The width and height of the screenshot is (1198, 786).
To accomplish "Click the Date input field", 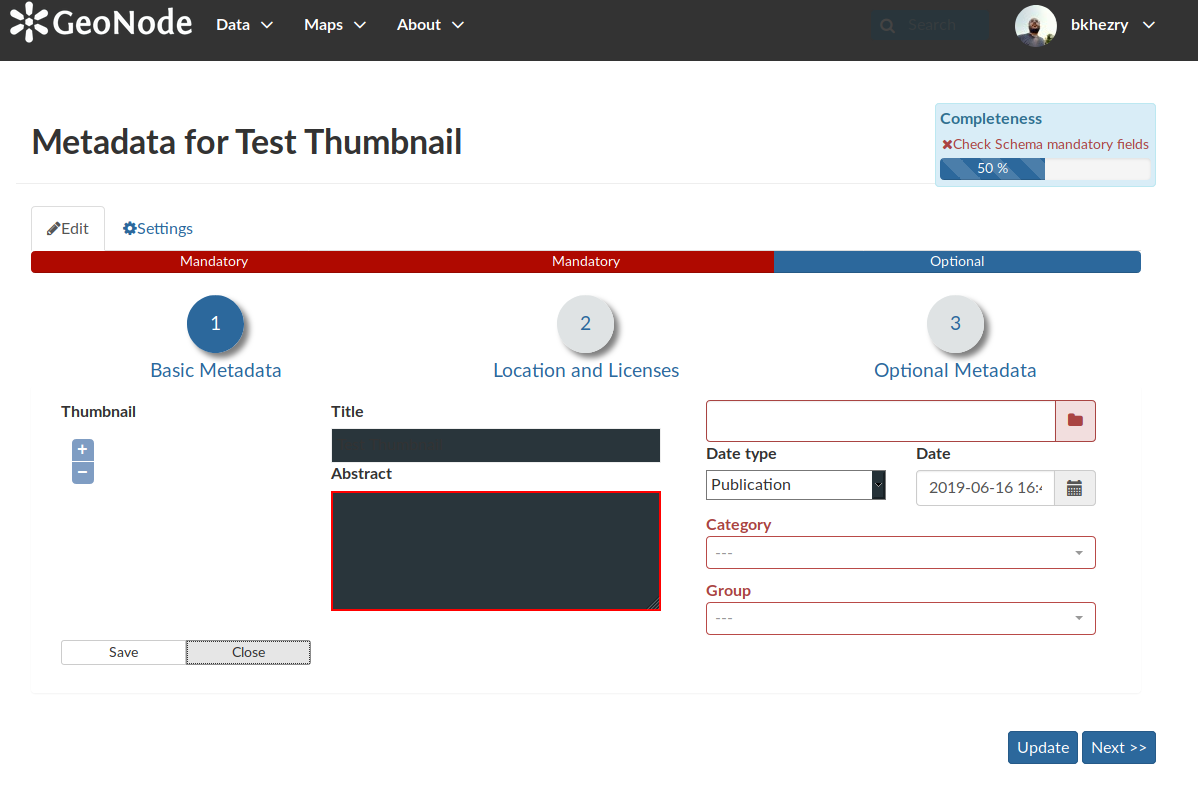I will tap(985, 488).
